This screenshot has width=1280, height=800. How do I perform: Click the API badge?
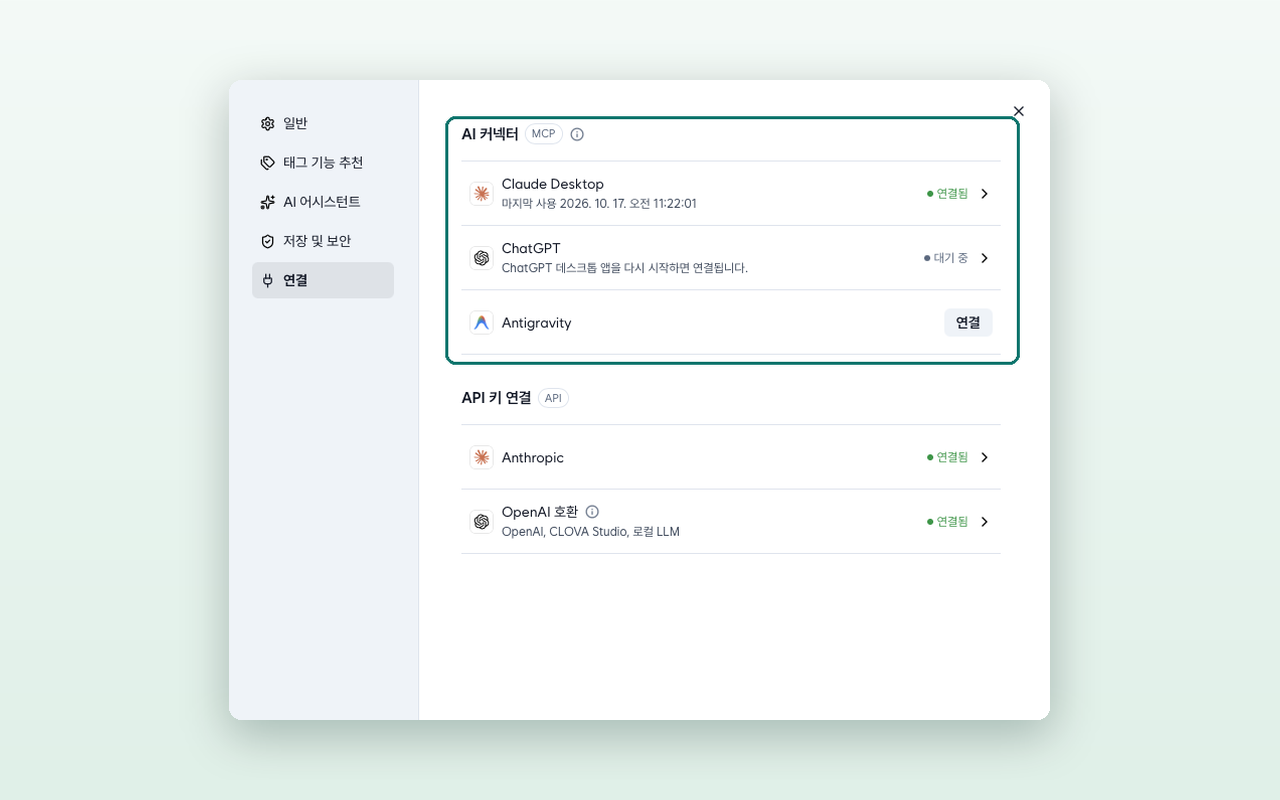tap(553, 398)
